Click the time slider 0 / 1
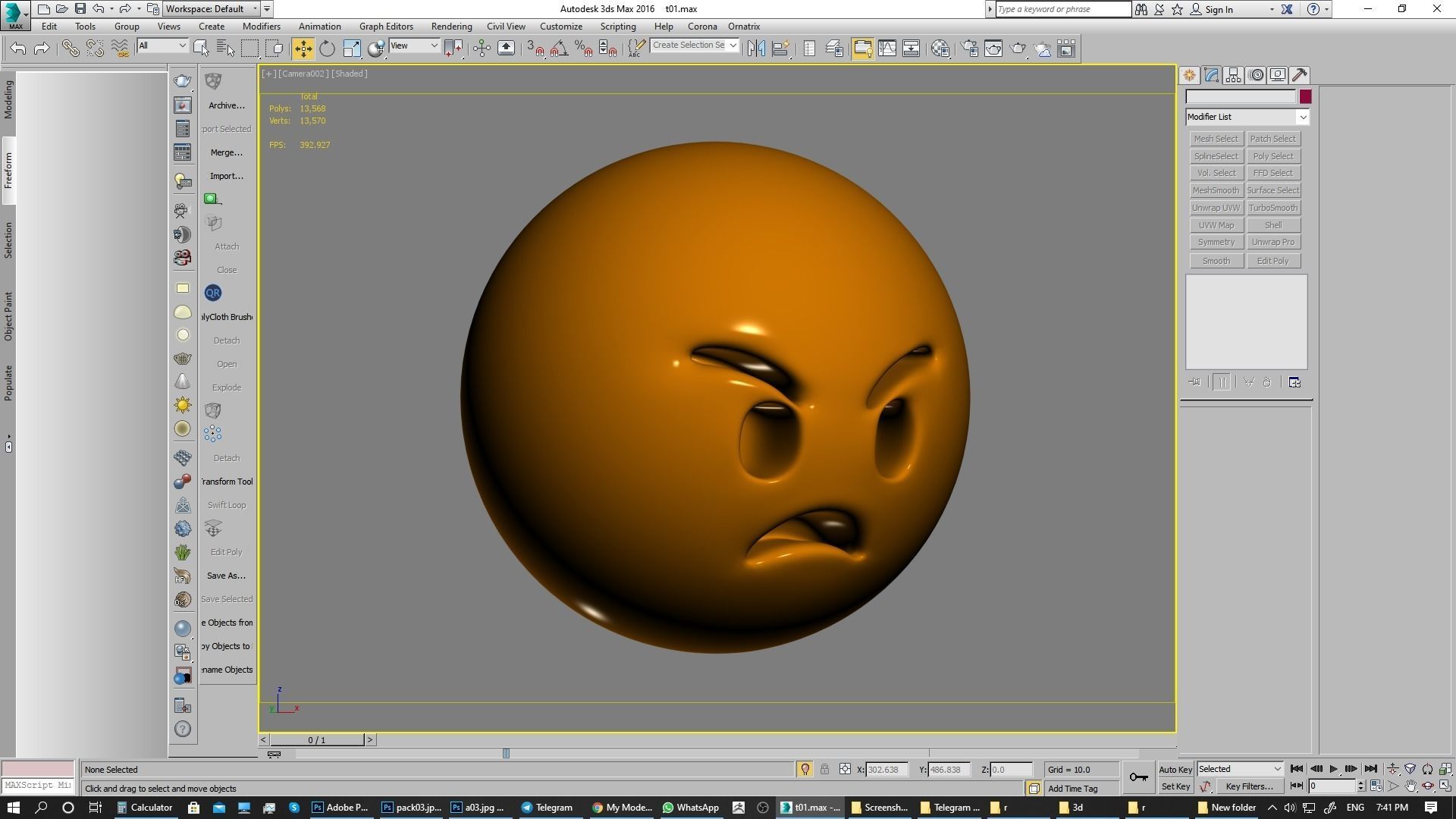The width and height of the screenshot is (1456, 819). pyautogui.click(x=317, y=740)
